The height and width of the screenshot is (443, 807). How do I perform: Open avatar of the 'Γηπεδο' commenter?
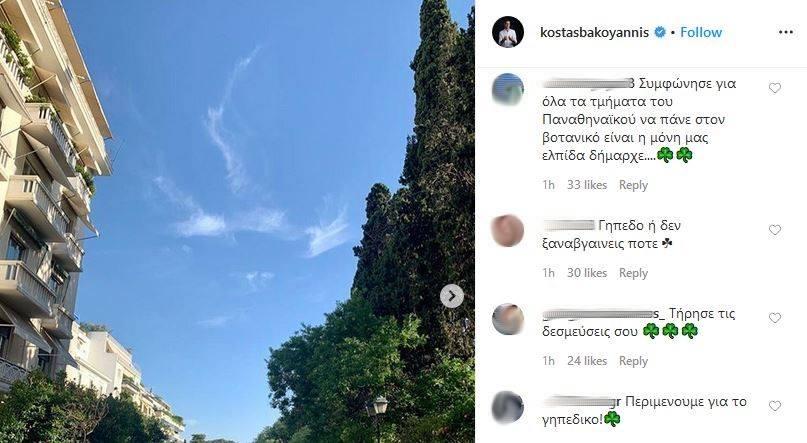click(x=508, y=231)
